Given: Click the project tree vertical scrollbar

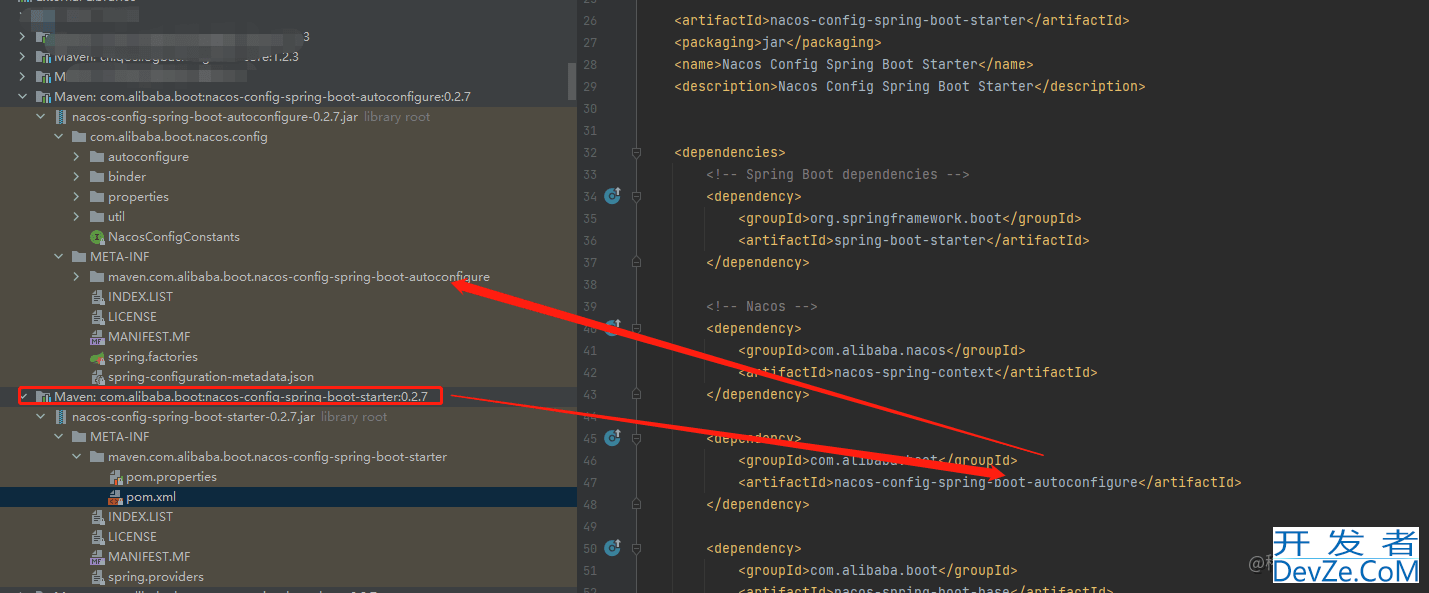Looking at the screenshot, I should pyautogui.click(x=572, y=80).
